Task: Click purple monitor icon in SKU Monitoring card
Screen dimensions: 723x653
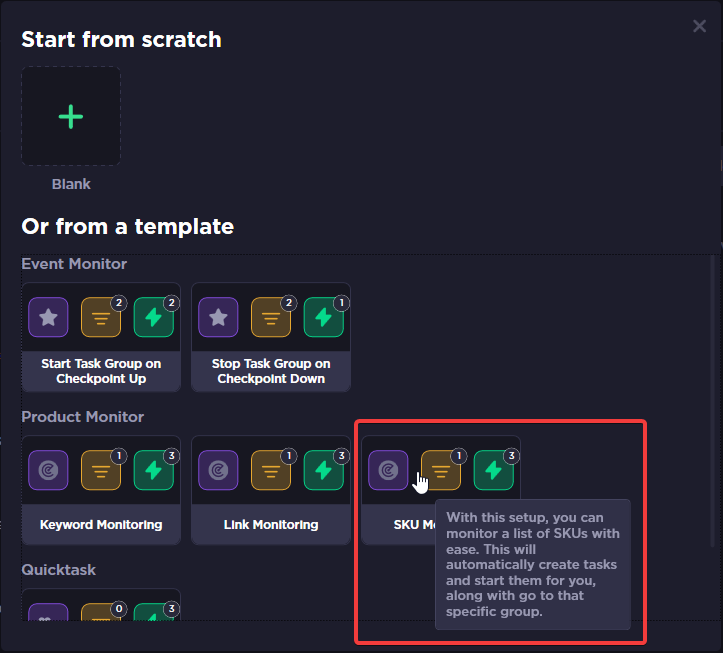Action: [388, 470]
